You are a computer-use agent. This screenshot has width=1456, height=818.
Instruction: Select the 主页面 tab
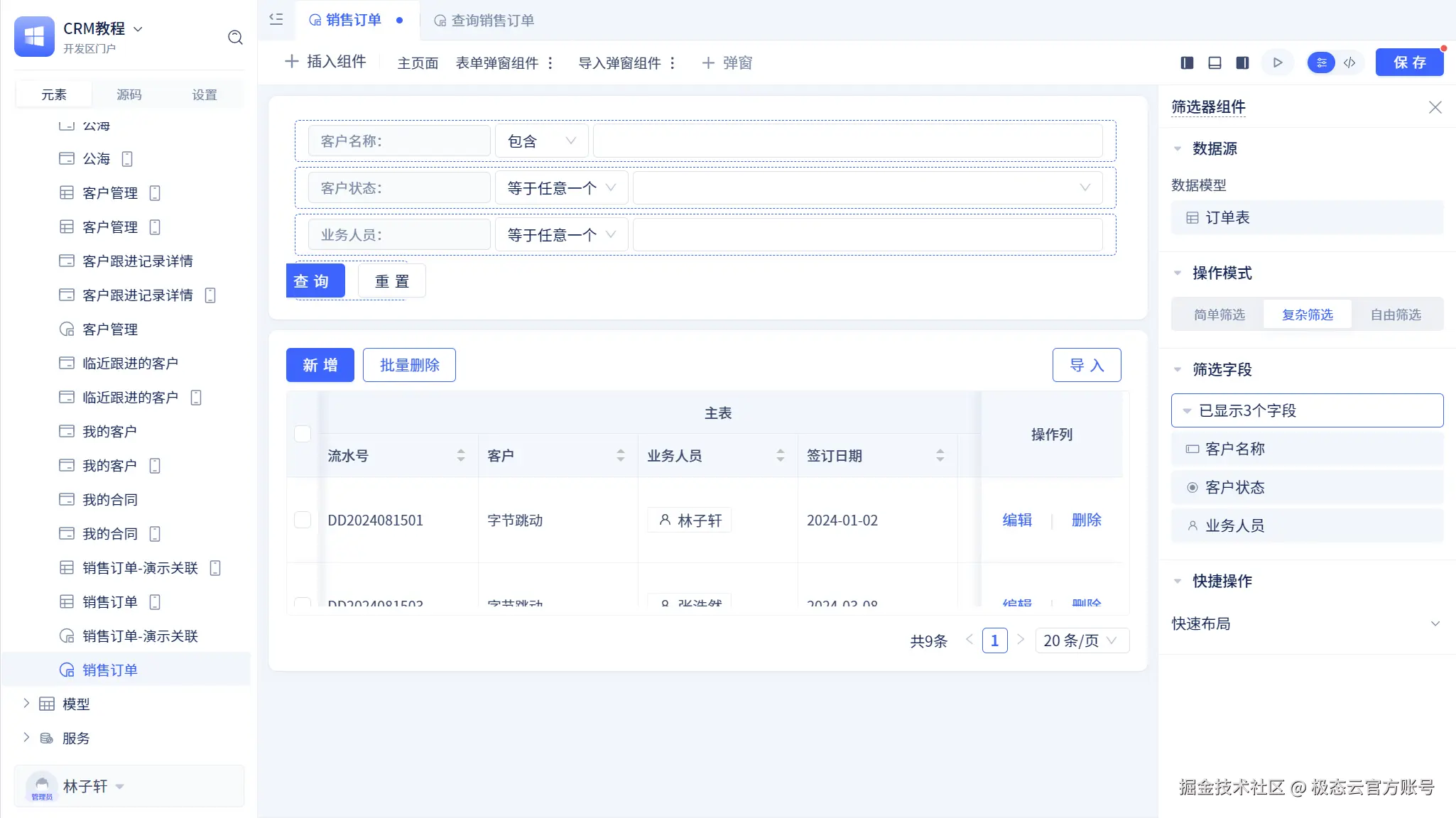(418, 63)
